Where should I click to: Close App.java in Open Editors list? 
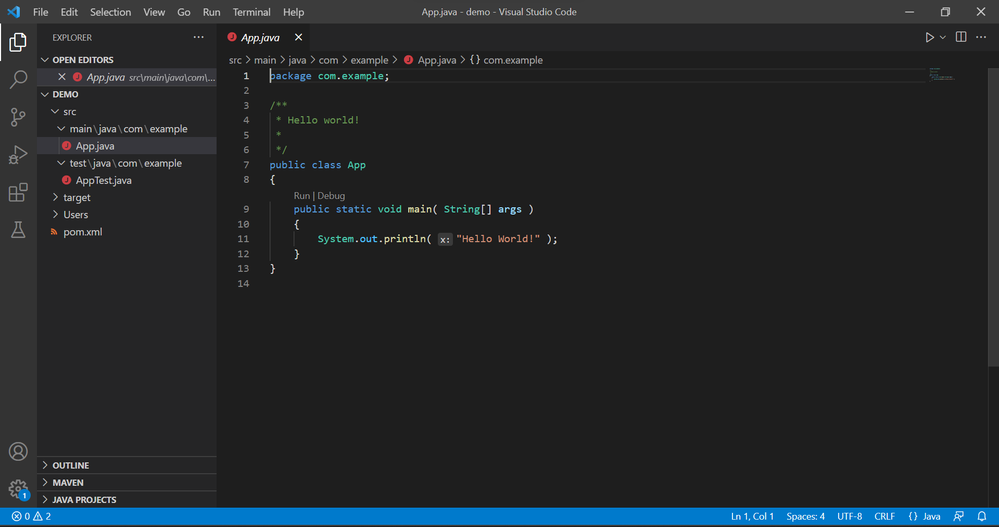[x=62, y=76]
